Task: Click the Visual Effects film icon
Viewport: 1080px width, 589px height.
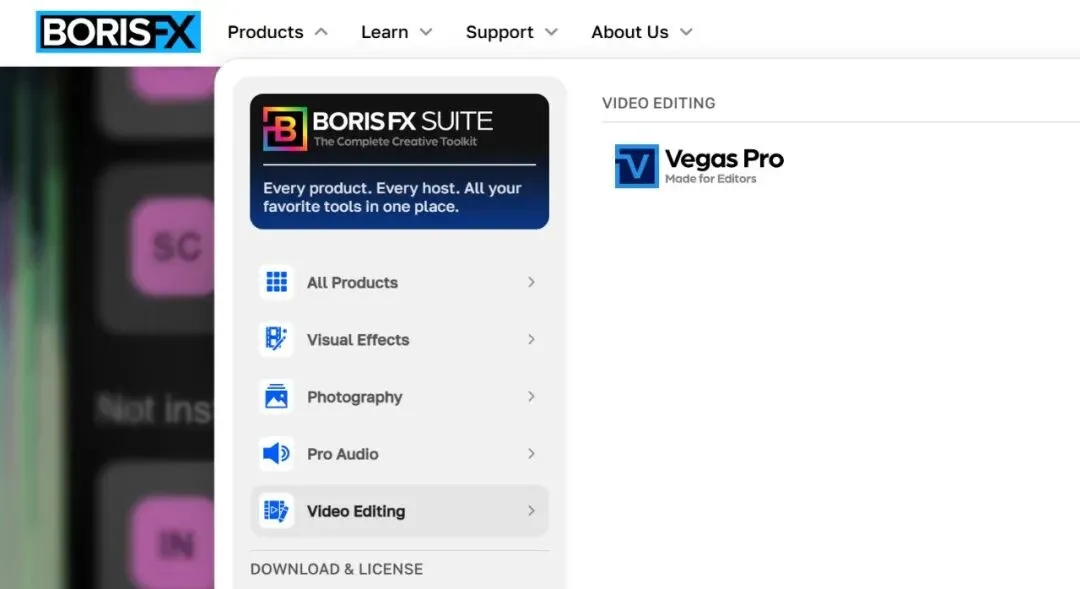Action: [x=276, y=339]
